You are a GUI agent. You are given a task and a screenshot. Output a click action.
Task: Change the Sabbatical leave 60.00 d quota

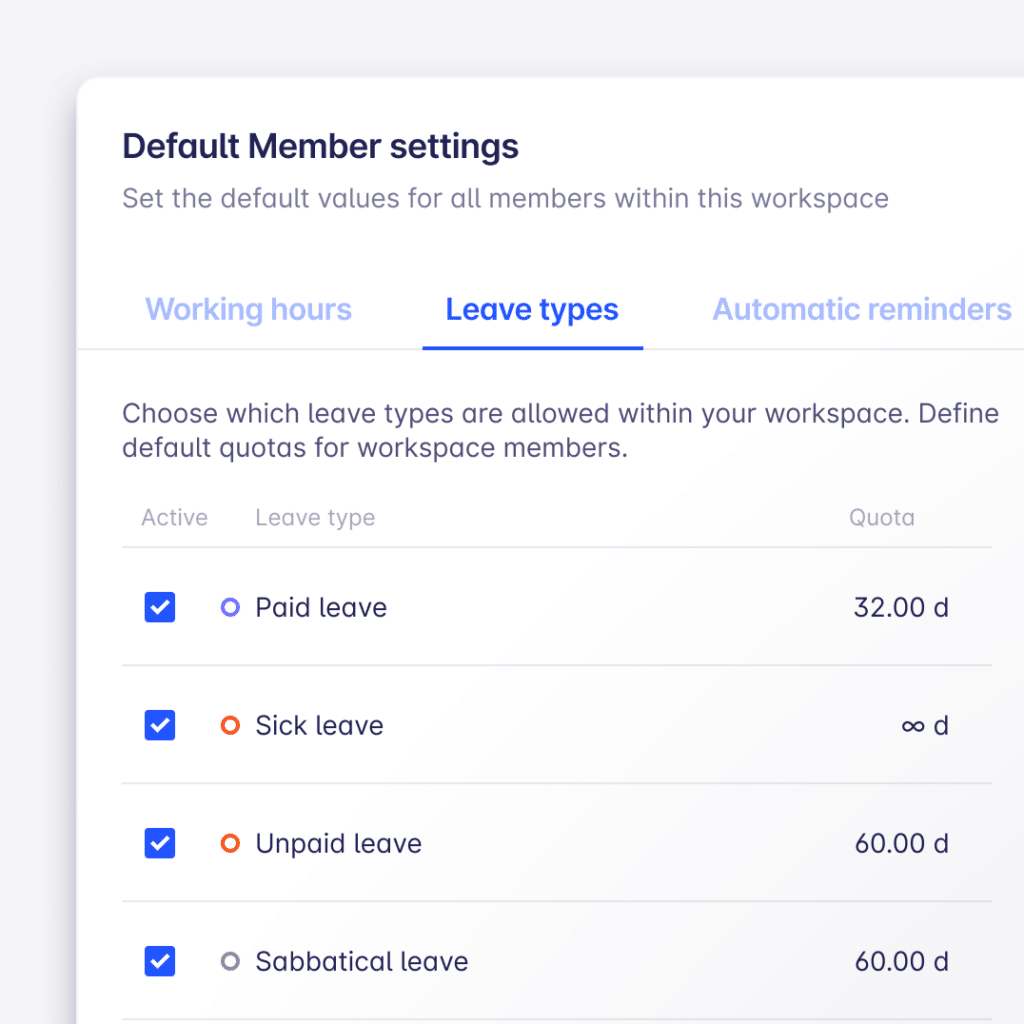click(x=900, y=961)
